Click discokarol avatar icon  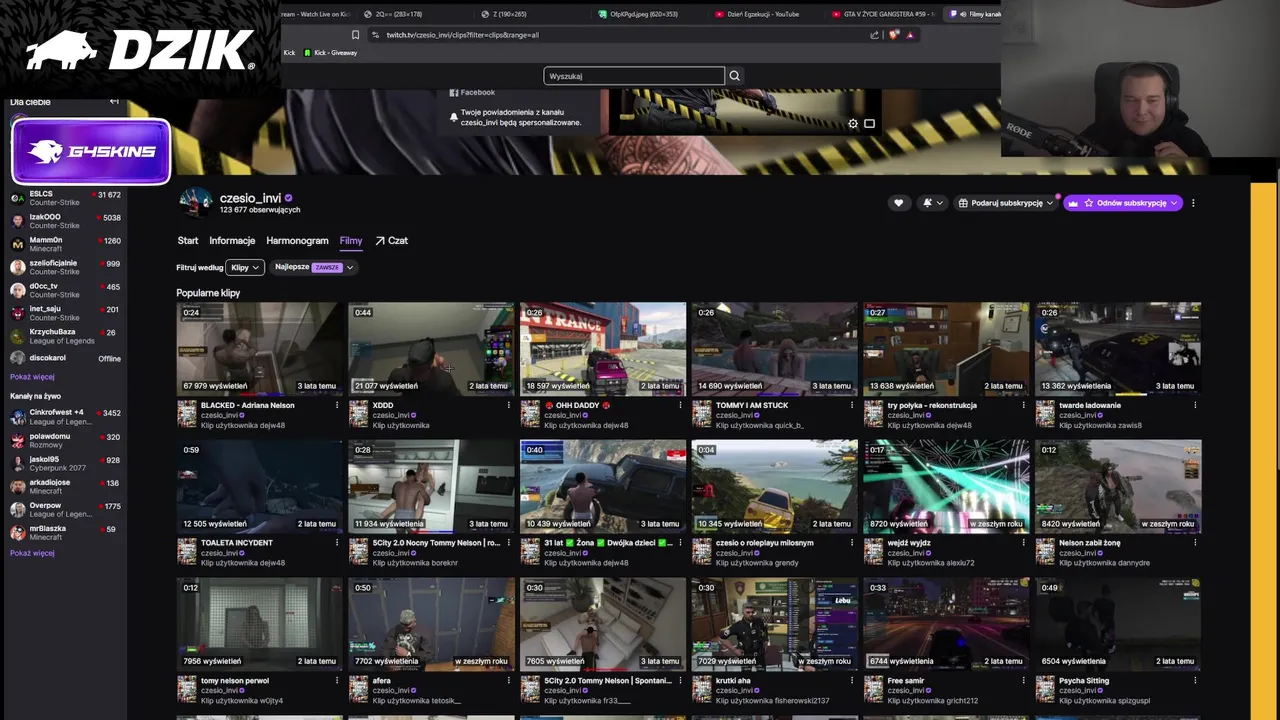17,358
